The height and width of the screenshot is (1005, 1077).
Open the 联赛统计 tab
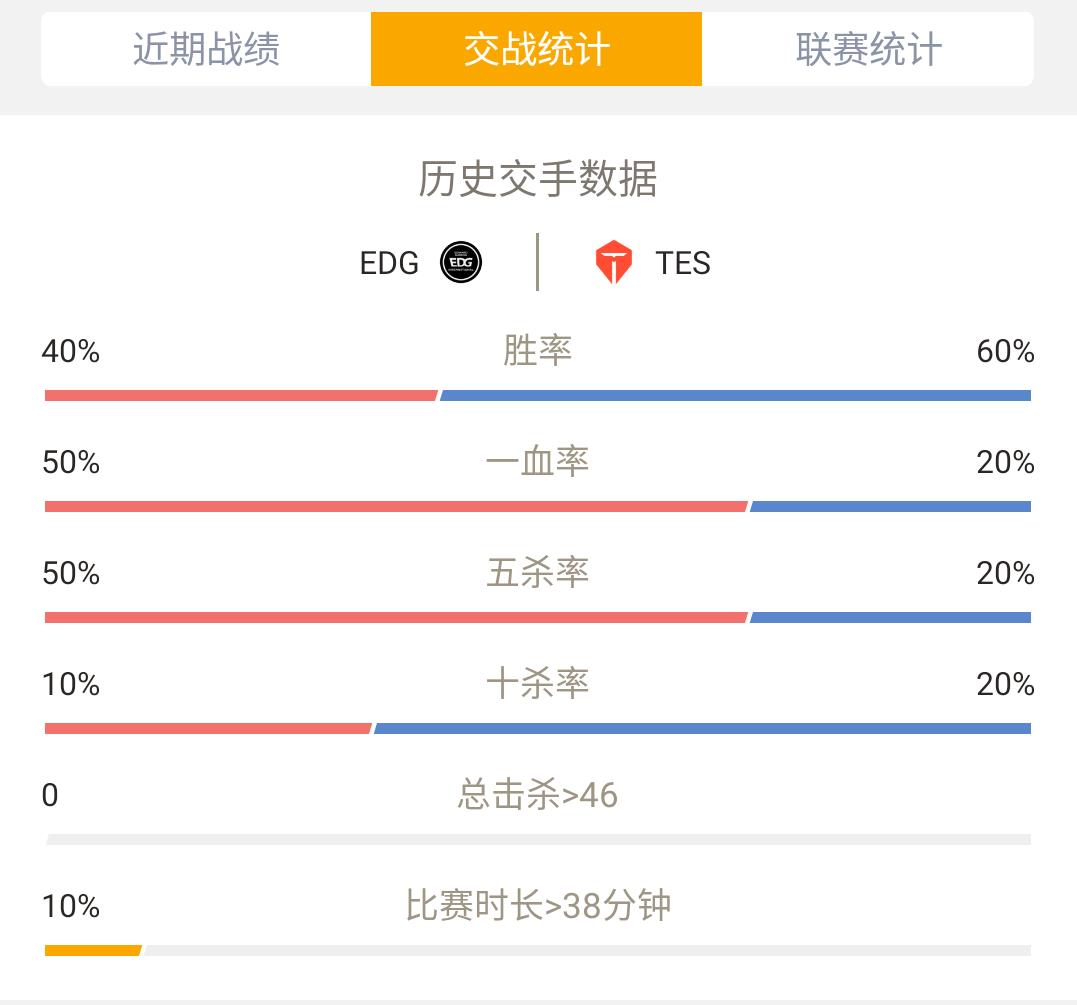coord(868,49)
